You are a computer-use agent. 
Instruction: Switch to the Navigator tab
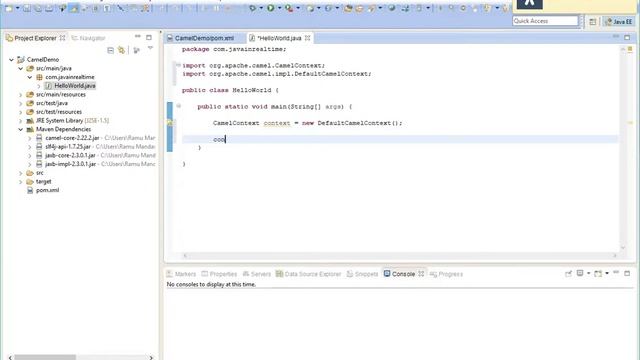coord(89,38)
